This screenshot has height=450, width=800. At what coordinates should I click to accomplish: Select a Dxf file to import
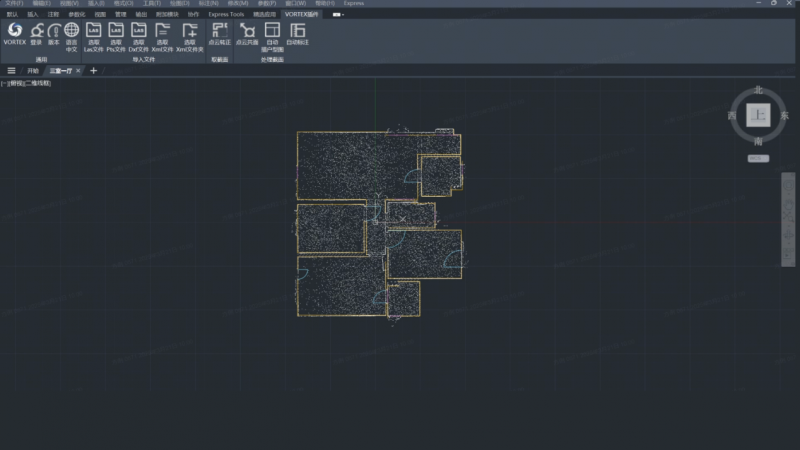[x=138, y=37]
